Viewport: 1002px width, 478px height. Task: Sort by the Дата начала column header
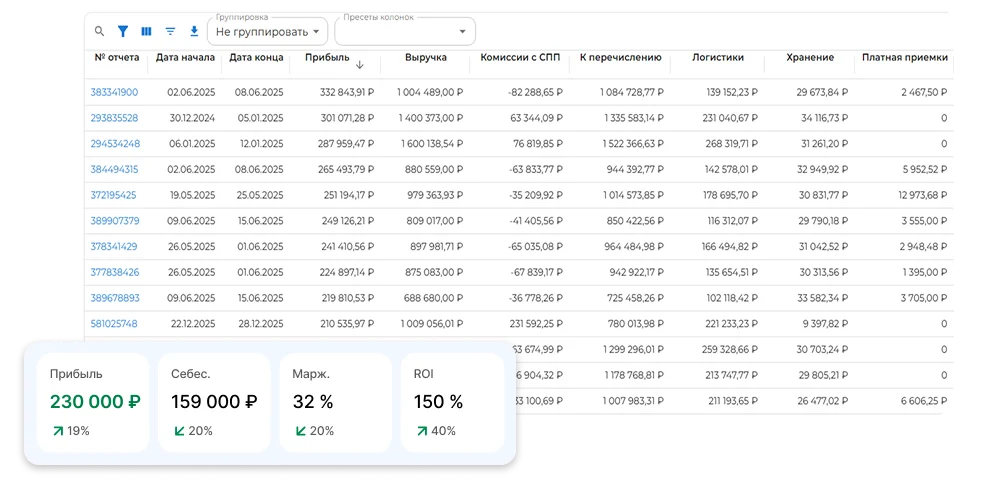(x=185, y=57)
